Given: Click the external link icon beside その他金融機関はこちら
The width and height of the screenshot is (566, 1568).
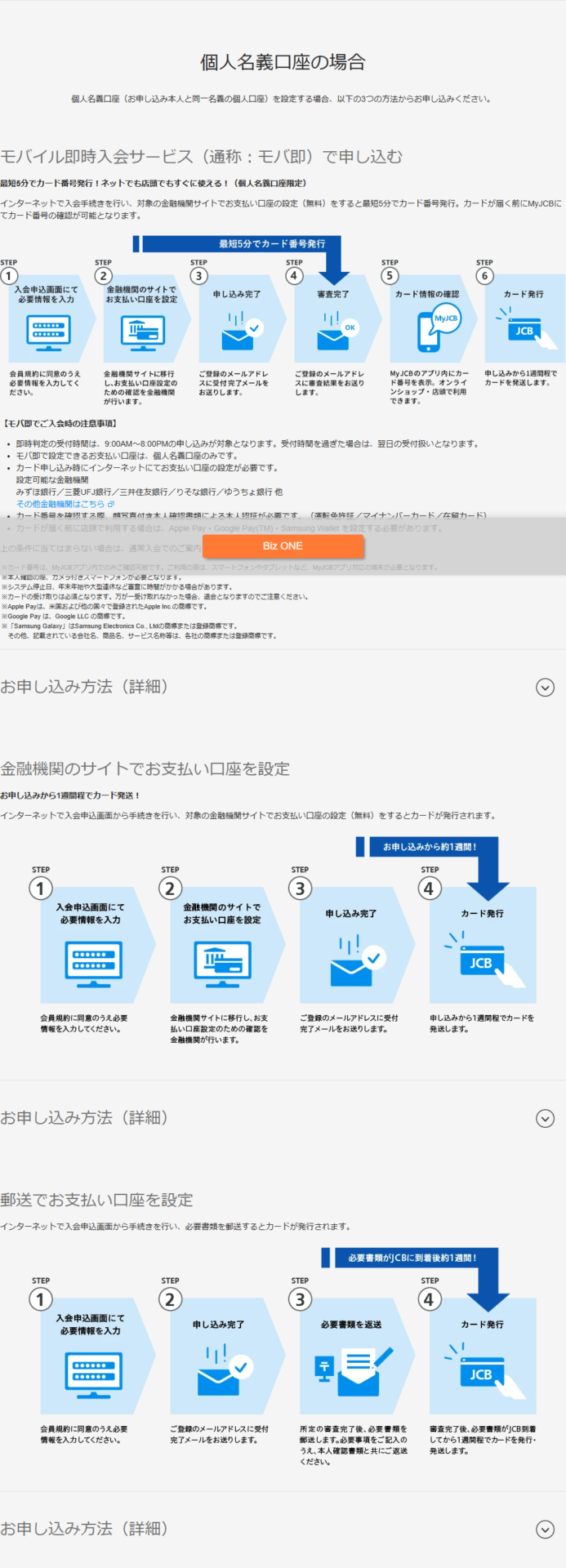Looking at the screenshot, I should click(x=111, y=504).
